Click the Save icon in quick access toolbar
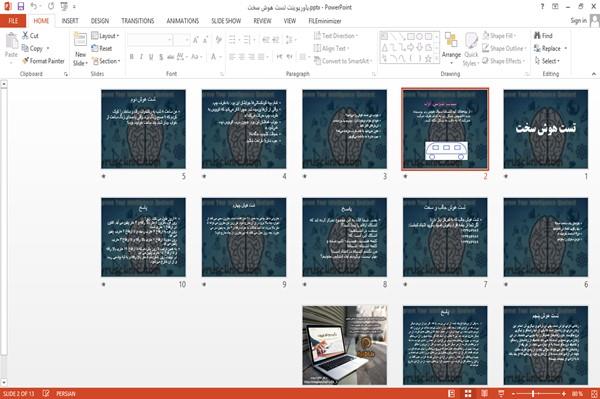The width and height of the screenshot is (600, 399). (x=21, y=6)
